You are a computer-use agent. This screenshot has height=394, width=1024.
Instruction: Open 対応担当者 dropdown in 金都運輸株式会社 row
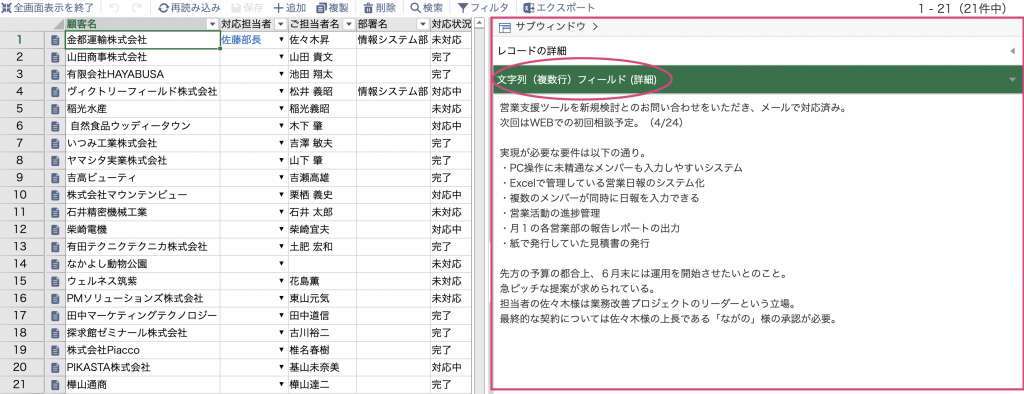pyautogui.click(x=281, y=40)
